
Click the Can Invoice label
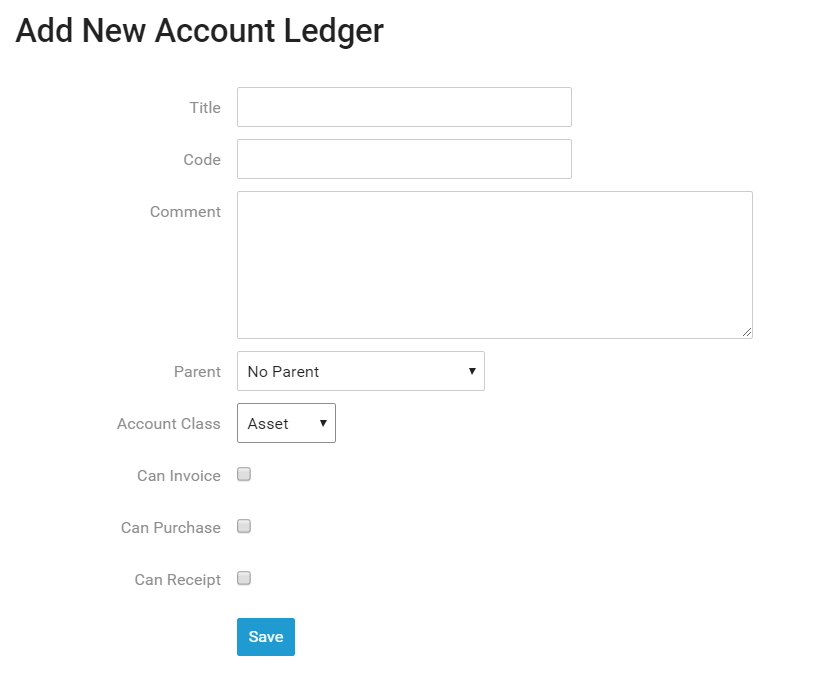pos(178,475)
